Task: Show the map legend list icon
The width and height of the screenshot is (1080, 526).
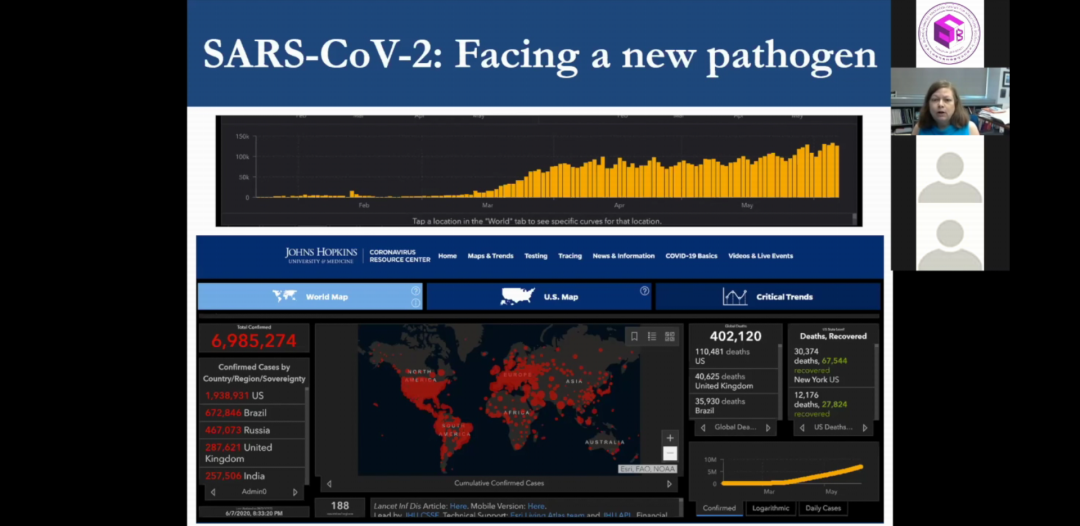Action: (652, 336)
